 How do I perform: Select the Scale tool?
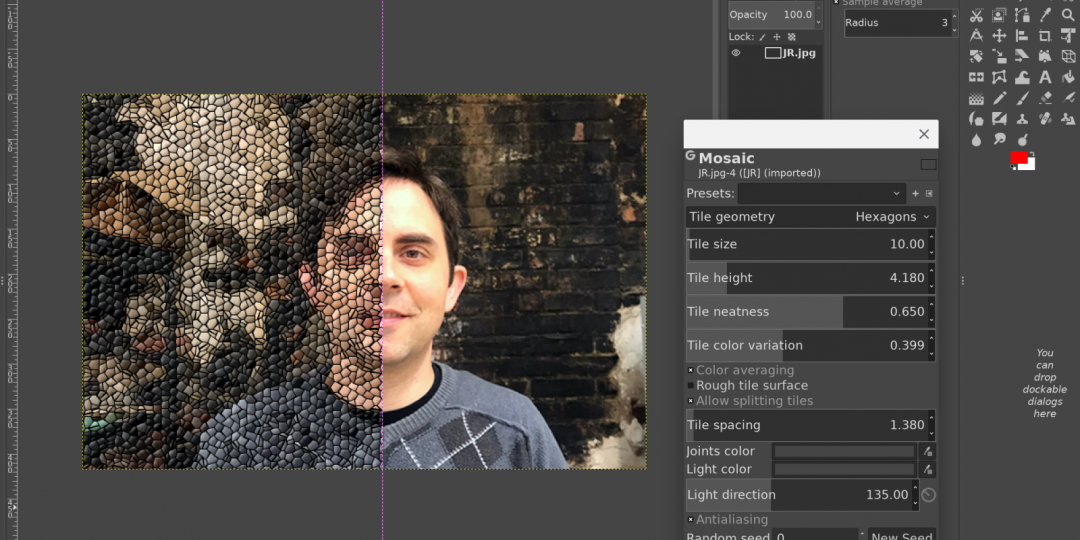click(x=999, y=56)
